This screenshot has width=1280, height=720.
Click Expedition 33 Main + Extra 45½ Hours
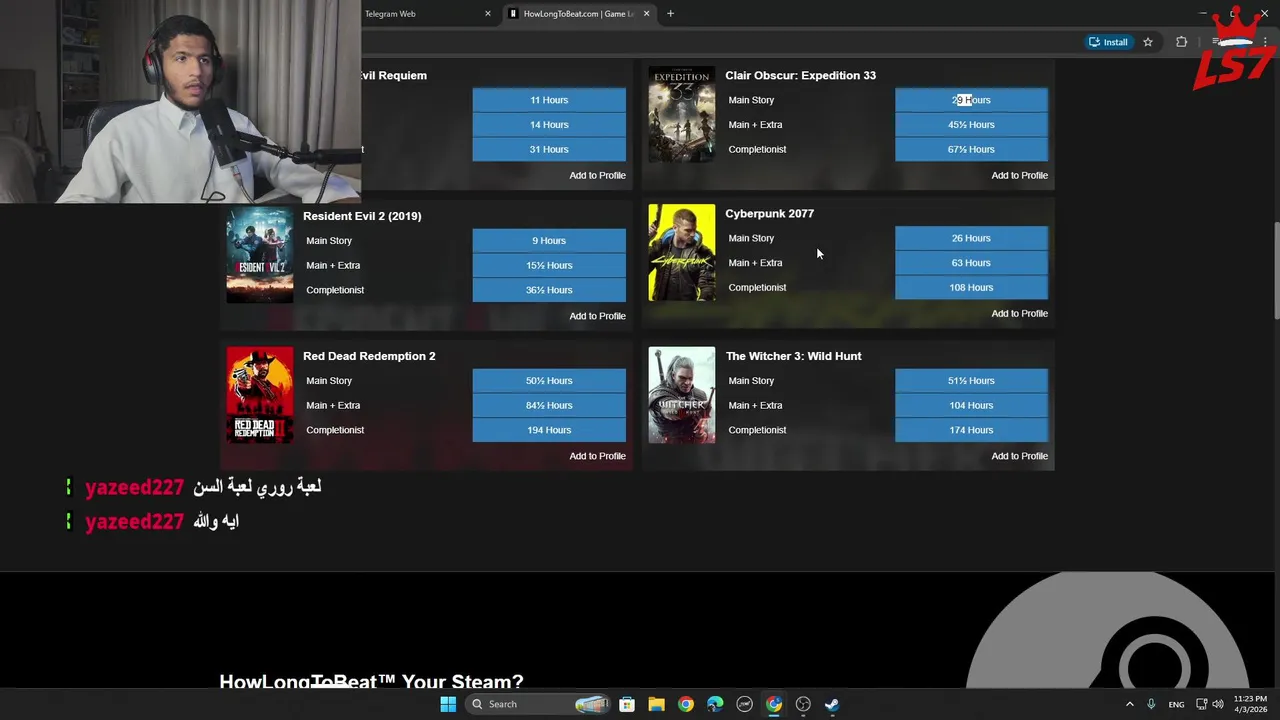tap(971, 125)
